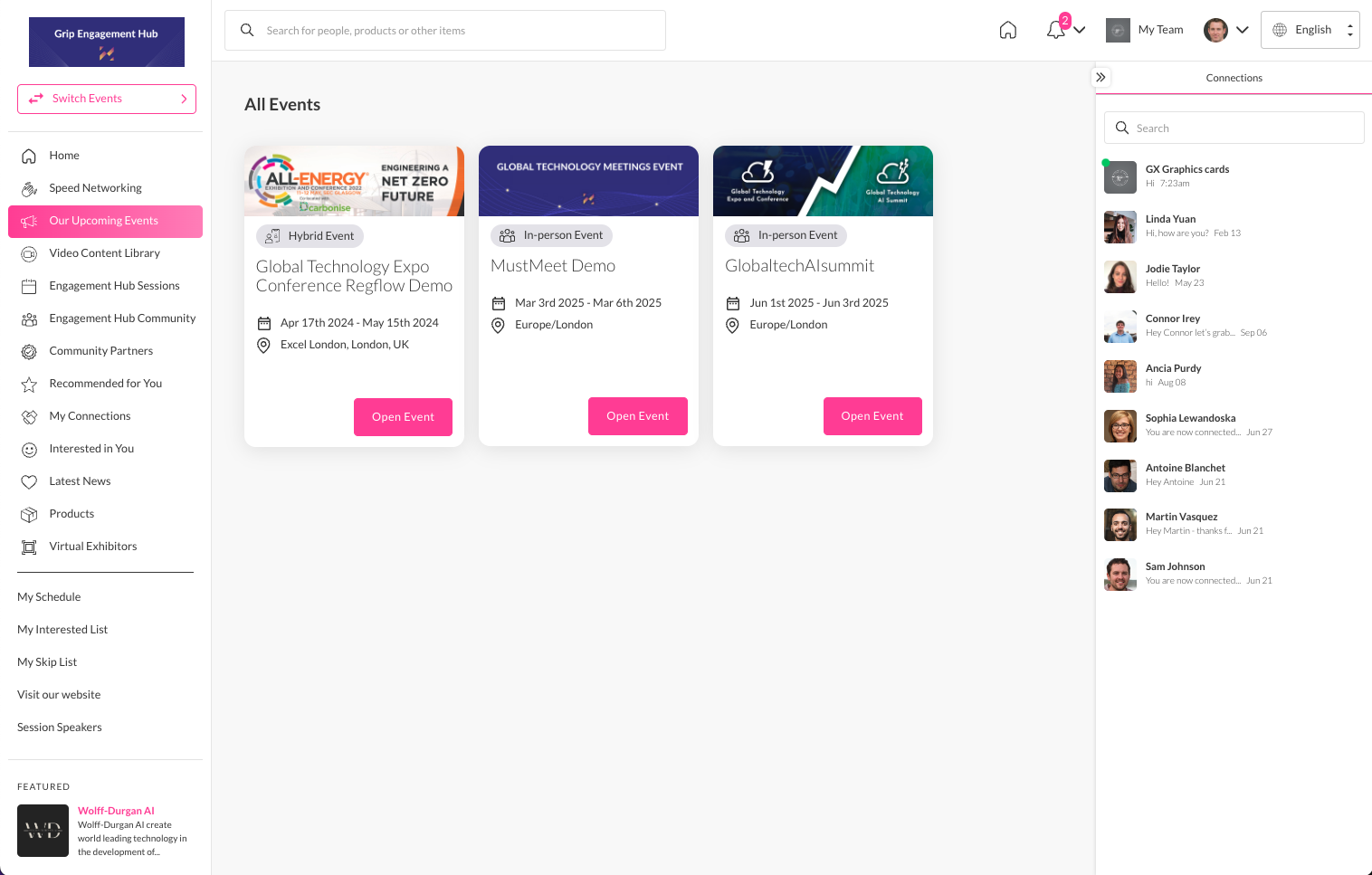Viewport: 1372px width, 875px height.
Task: Click the Switch Events button
Action: click(x=106, y=99)
